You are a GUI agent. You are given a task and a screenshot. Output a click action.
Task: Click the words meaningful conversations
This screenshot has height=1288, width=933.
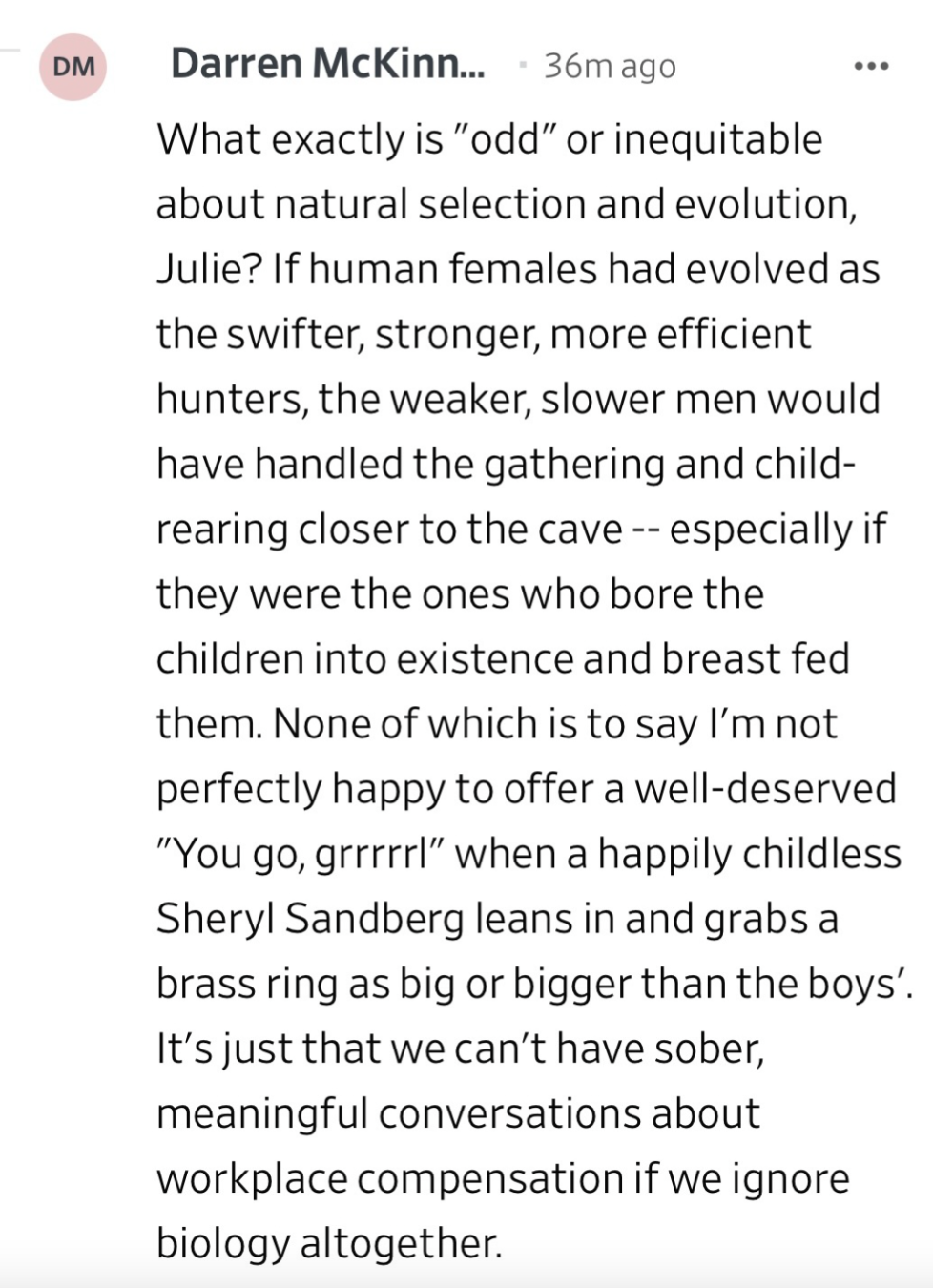[458, 1113]
